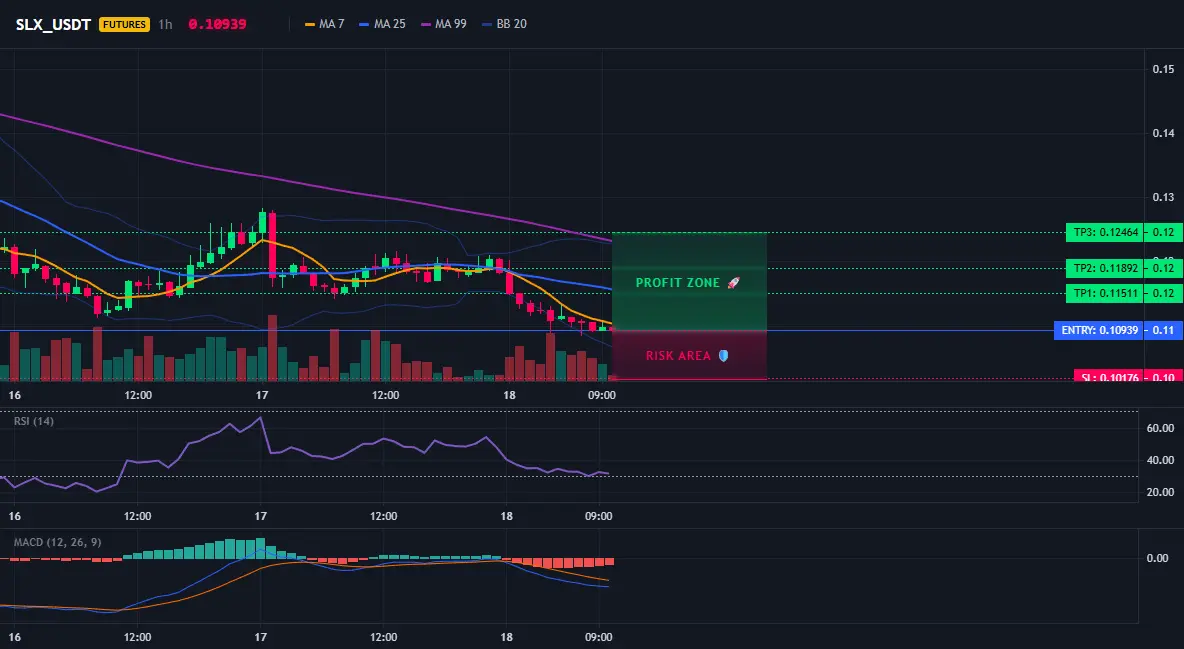This screenshot has width=1184, height=649.
Task: Click the 20.00 value on RSI axis
Action: tap(1160, 492)
